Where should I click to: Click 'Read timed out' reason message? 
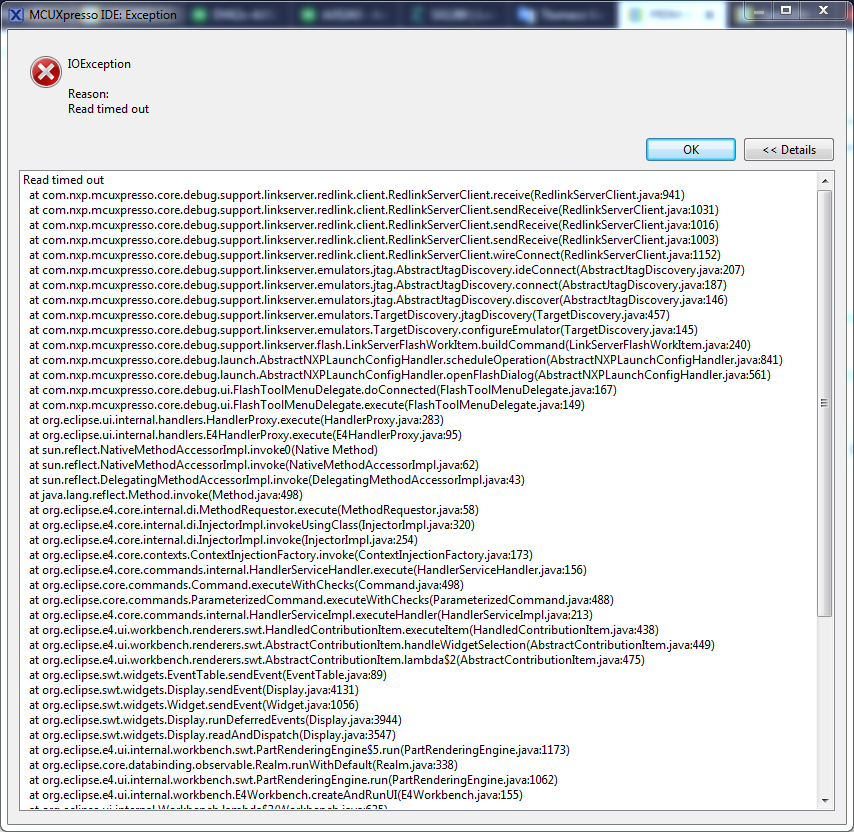[108, 109]
